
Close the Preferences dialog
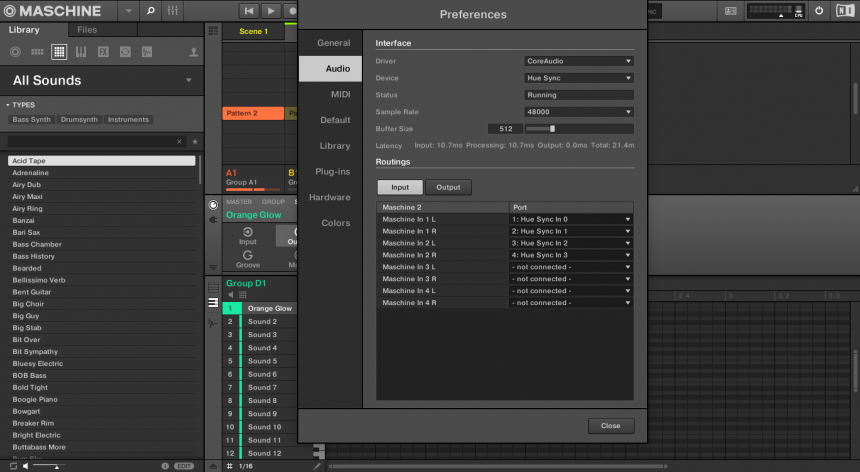click(x=610, y=426)
